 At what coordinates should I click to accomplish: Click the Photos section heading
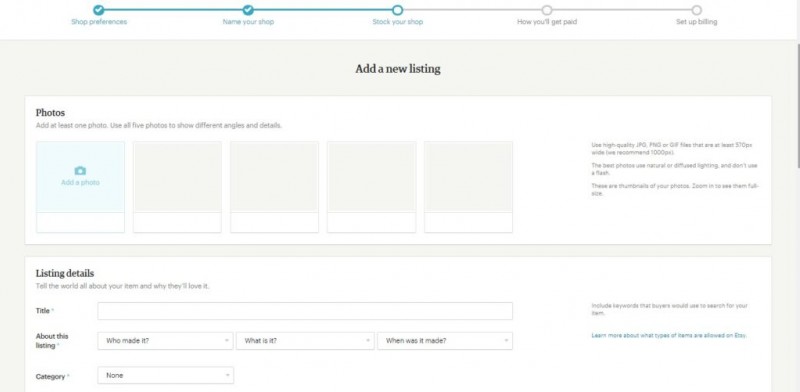click(x=50, y=113)
